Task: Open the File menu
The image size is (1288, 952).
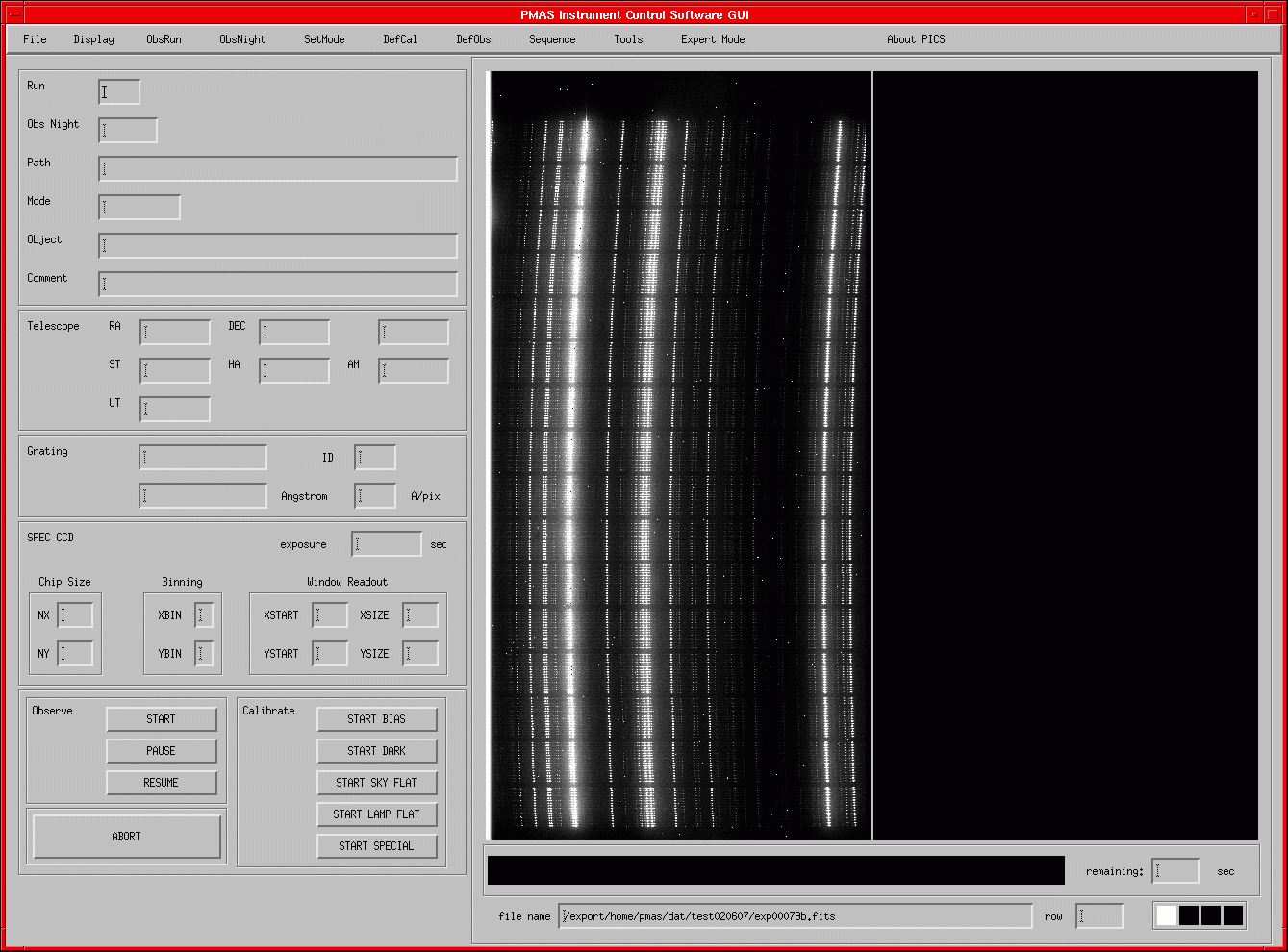Action: click(35, 39)
